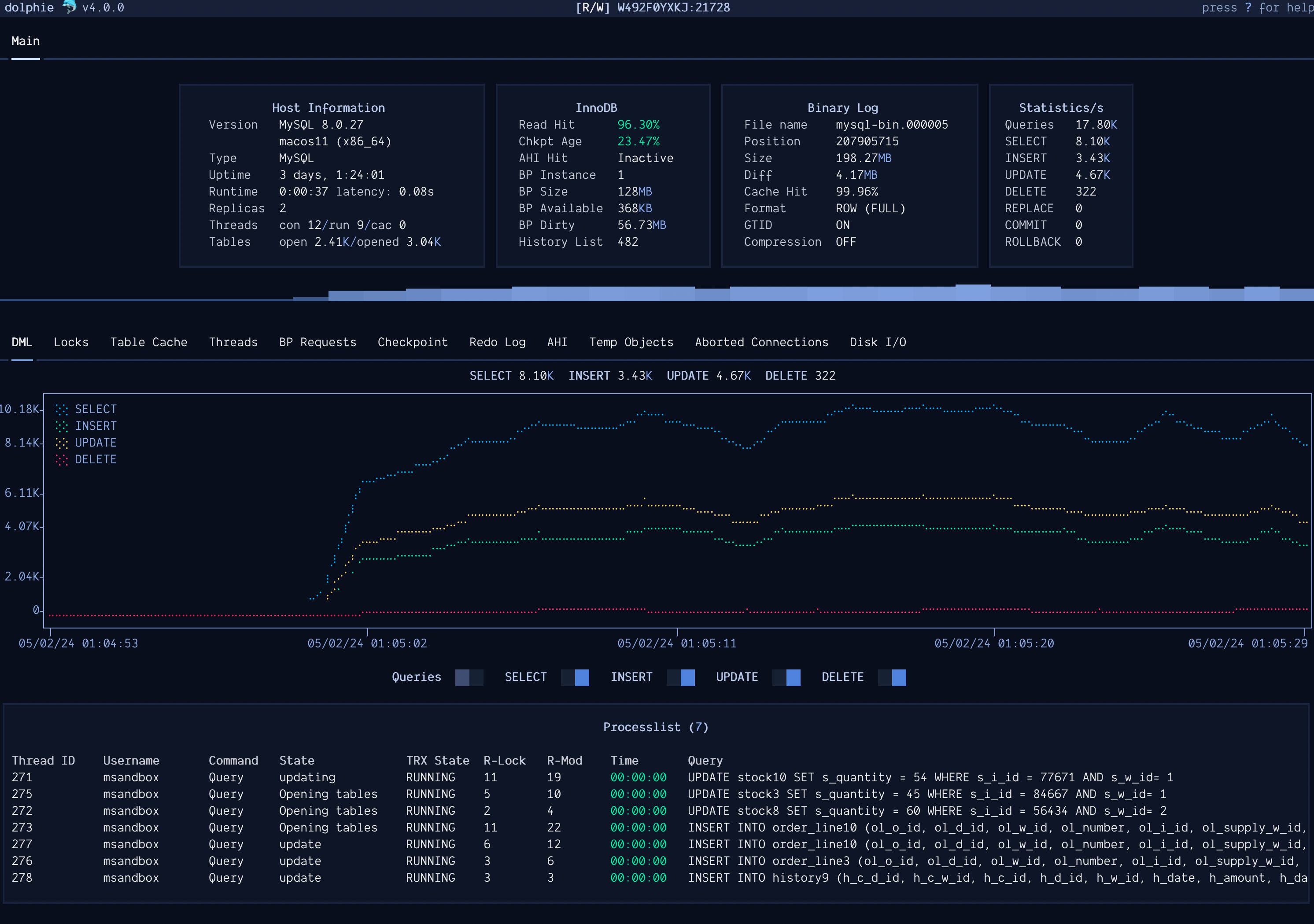1314x924 pixels.
Task: Toggle the UPDATE graph switch
Action: [786, 677]
